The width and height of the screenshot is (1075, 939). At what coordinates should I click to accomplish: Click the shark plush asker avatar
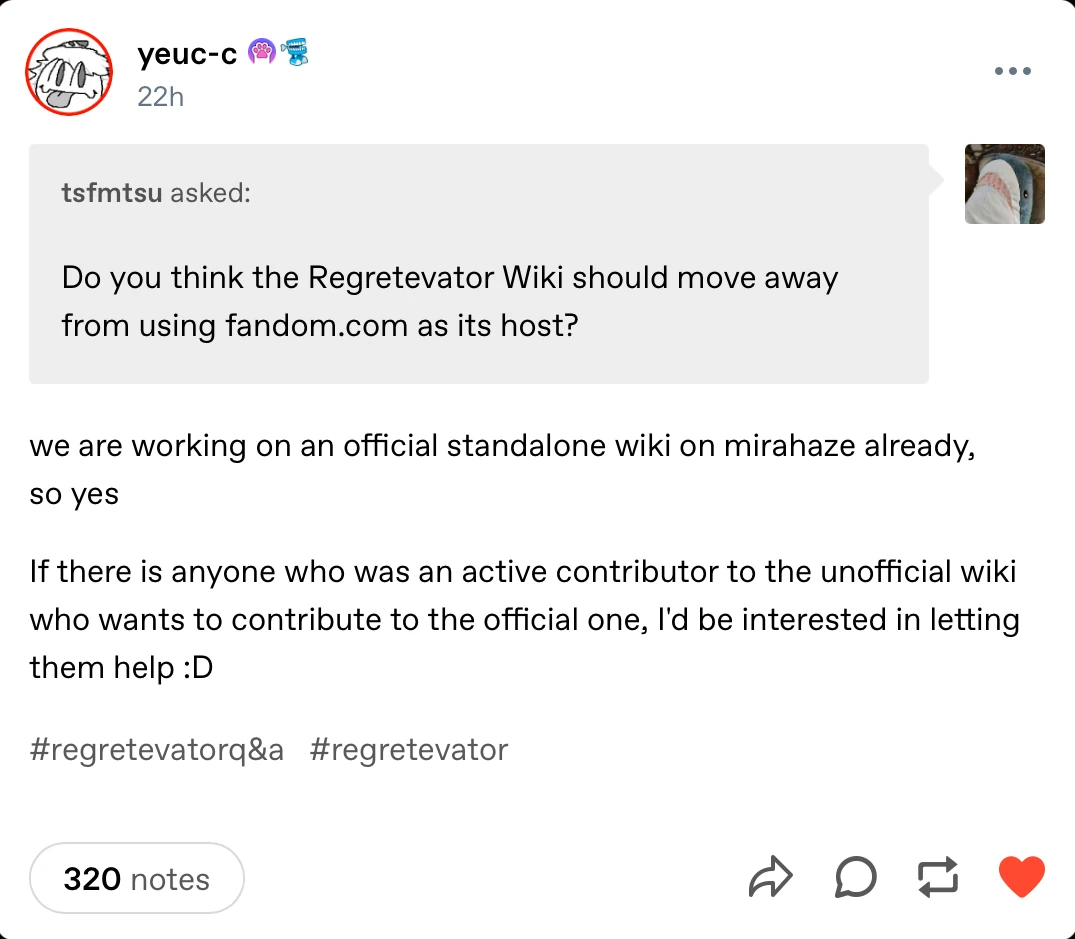(x=1004, y=184)
